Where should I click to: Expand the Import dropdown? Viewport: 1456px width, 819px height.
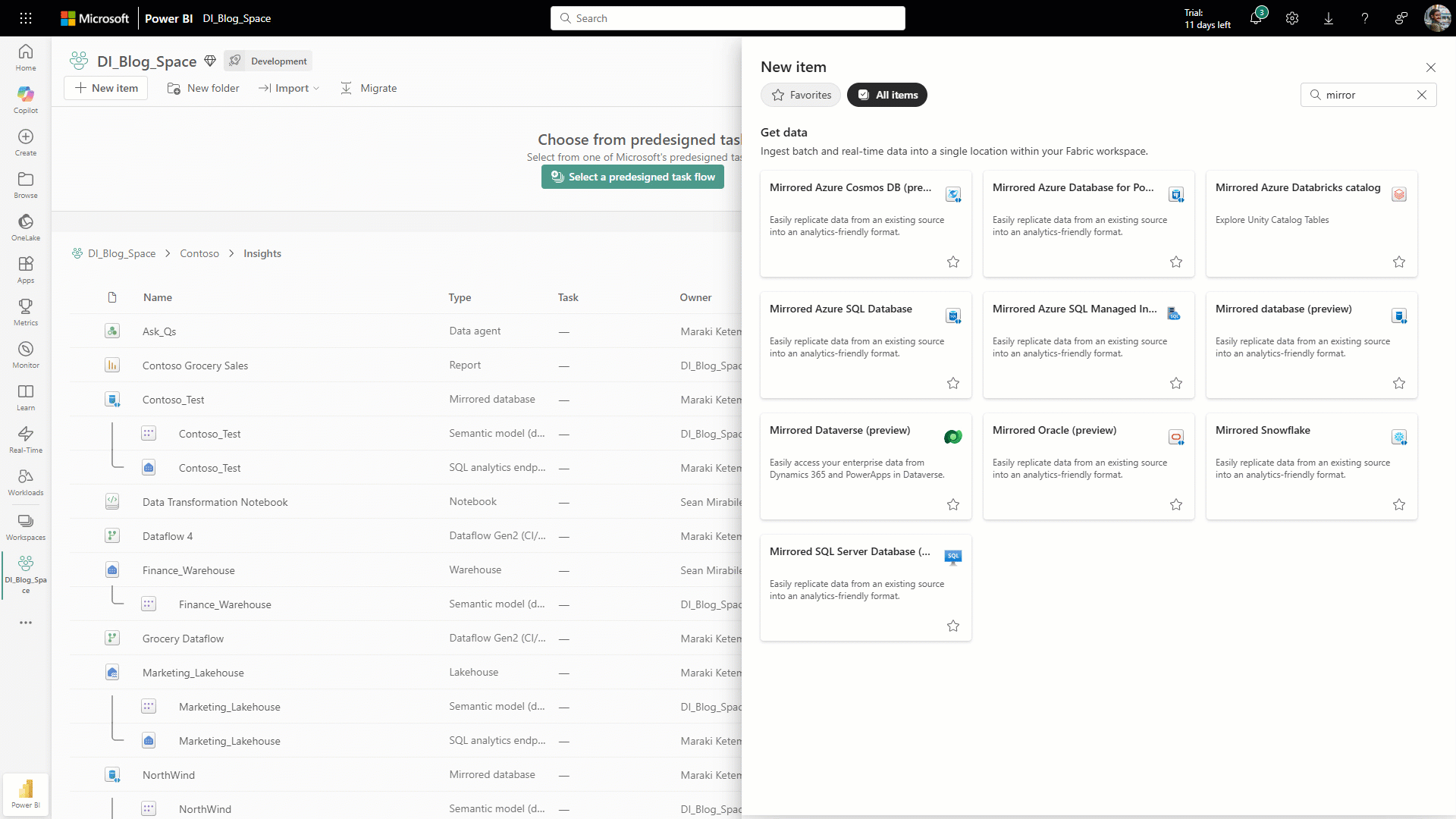pos(289,88)
